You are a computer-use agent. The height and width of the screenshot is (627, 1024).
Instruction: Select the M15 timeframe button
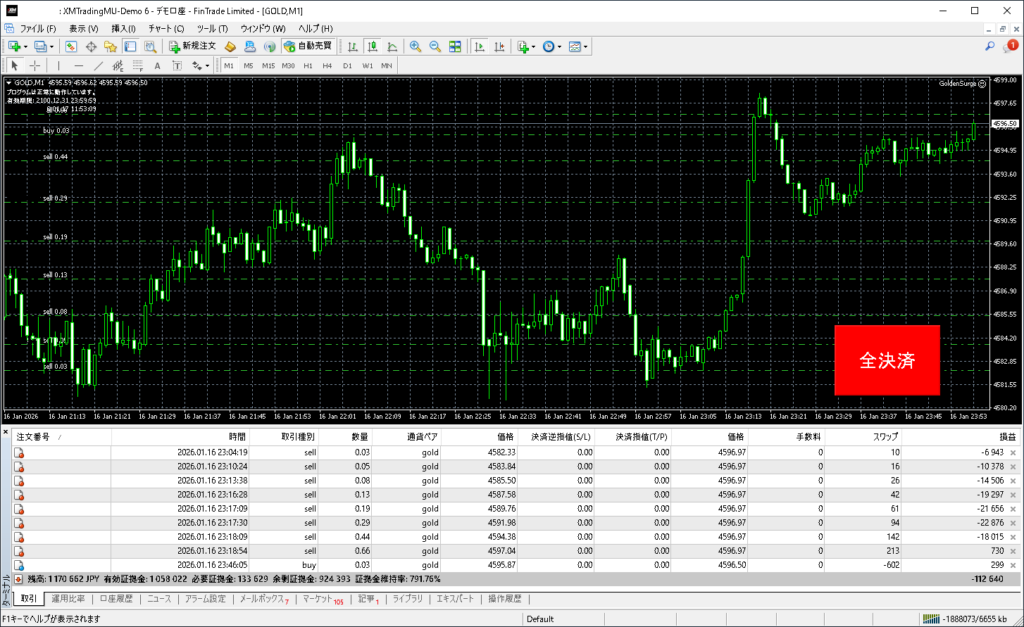[268, 65]
